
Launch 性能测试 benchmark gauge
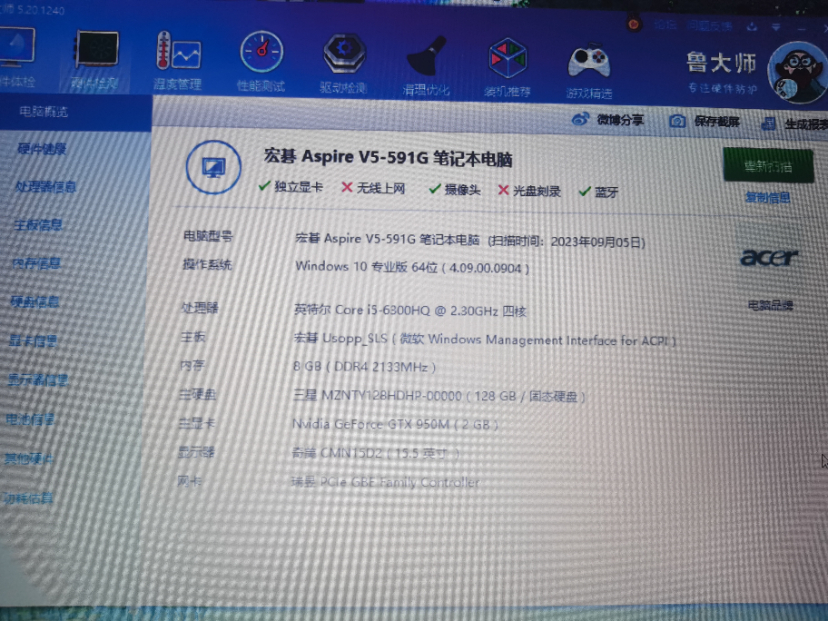click(x=261, y=62)
